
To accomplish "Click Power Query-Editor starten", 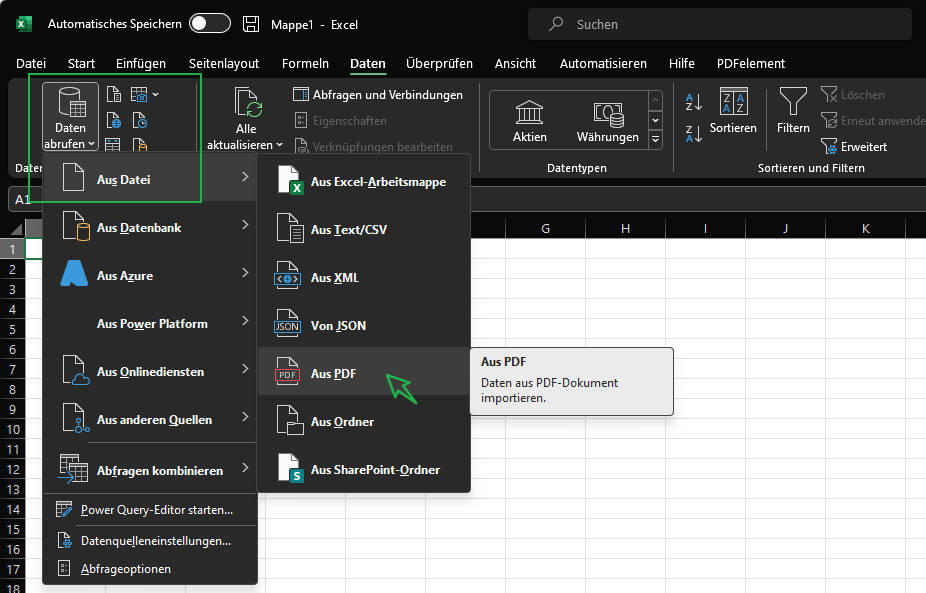I will coord(151,509).
